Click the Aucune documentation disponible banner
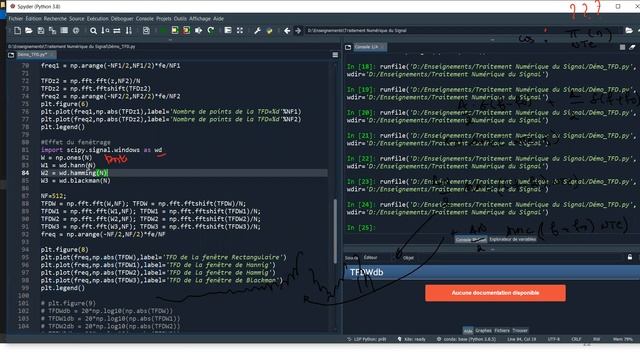Image resolution: width=640 pixels, height=360 pixels. (495, 293)
